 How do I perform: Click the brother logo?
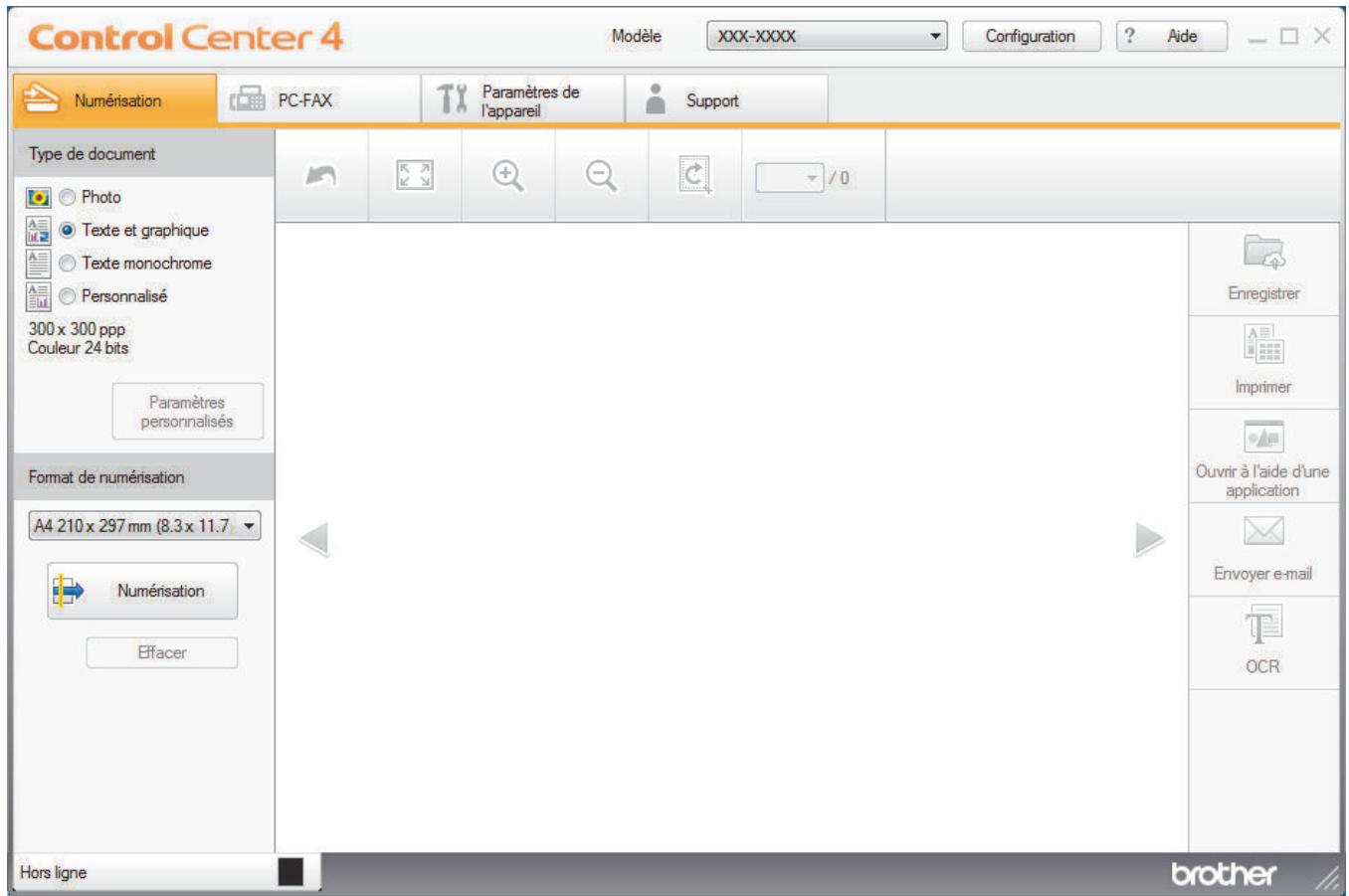pyautogui.click(x=1224, y=873)
